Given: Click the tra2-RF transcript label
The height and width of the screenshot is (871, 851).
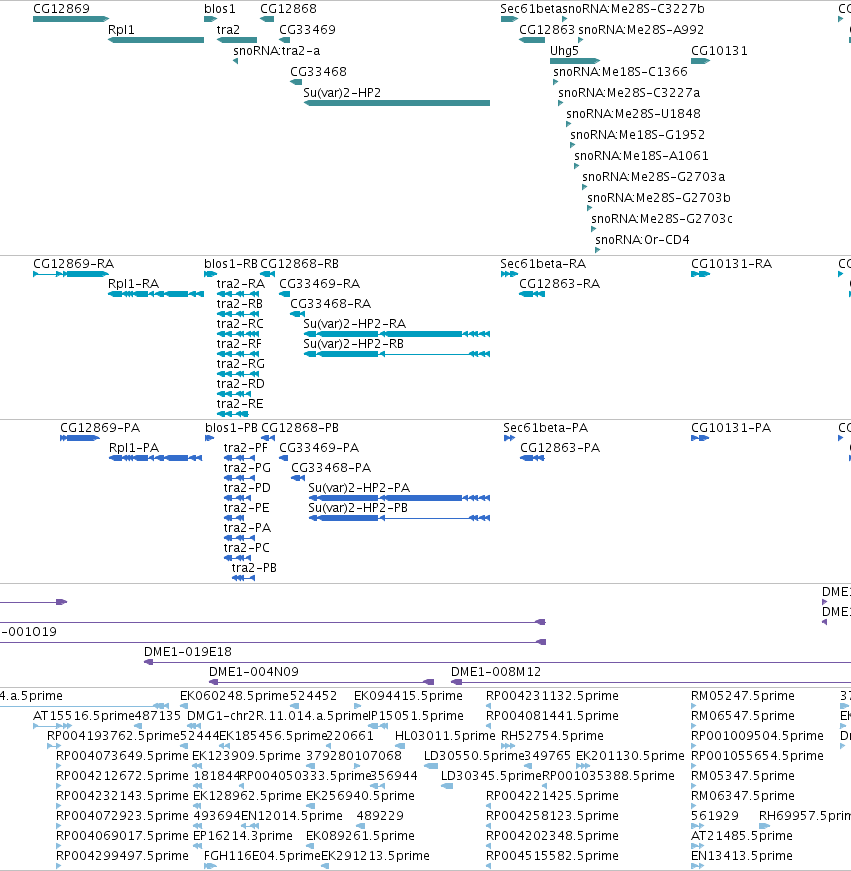Looking at the screenshot, I should (x=239, y=344).
